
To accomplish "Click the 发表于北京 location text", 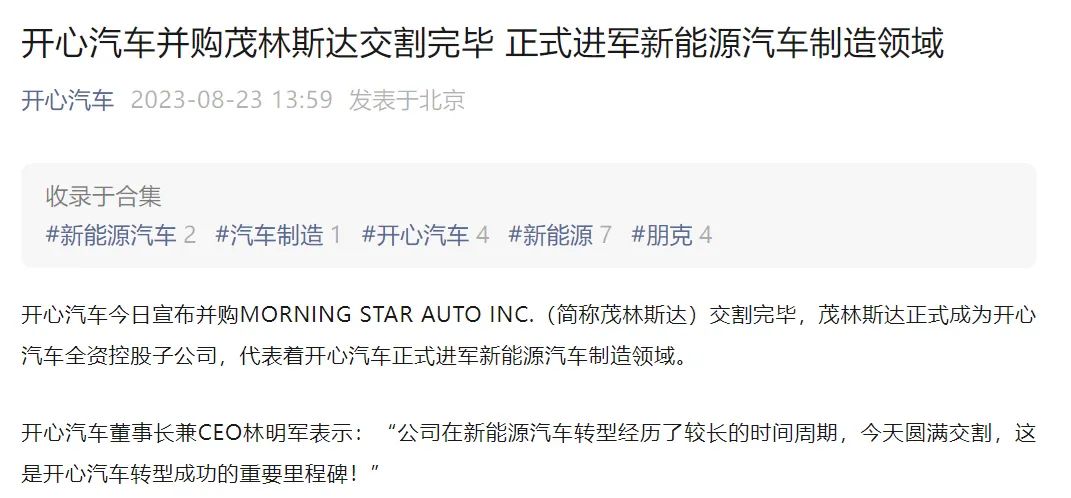I will [x=407, y=100].
